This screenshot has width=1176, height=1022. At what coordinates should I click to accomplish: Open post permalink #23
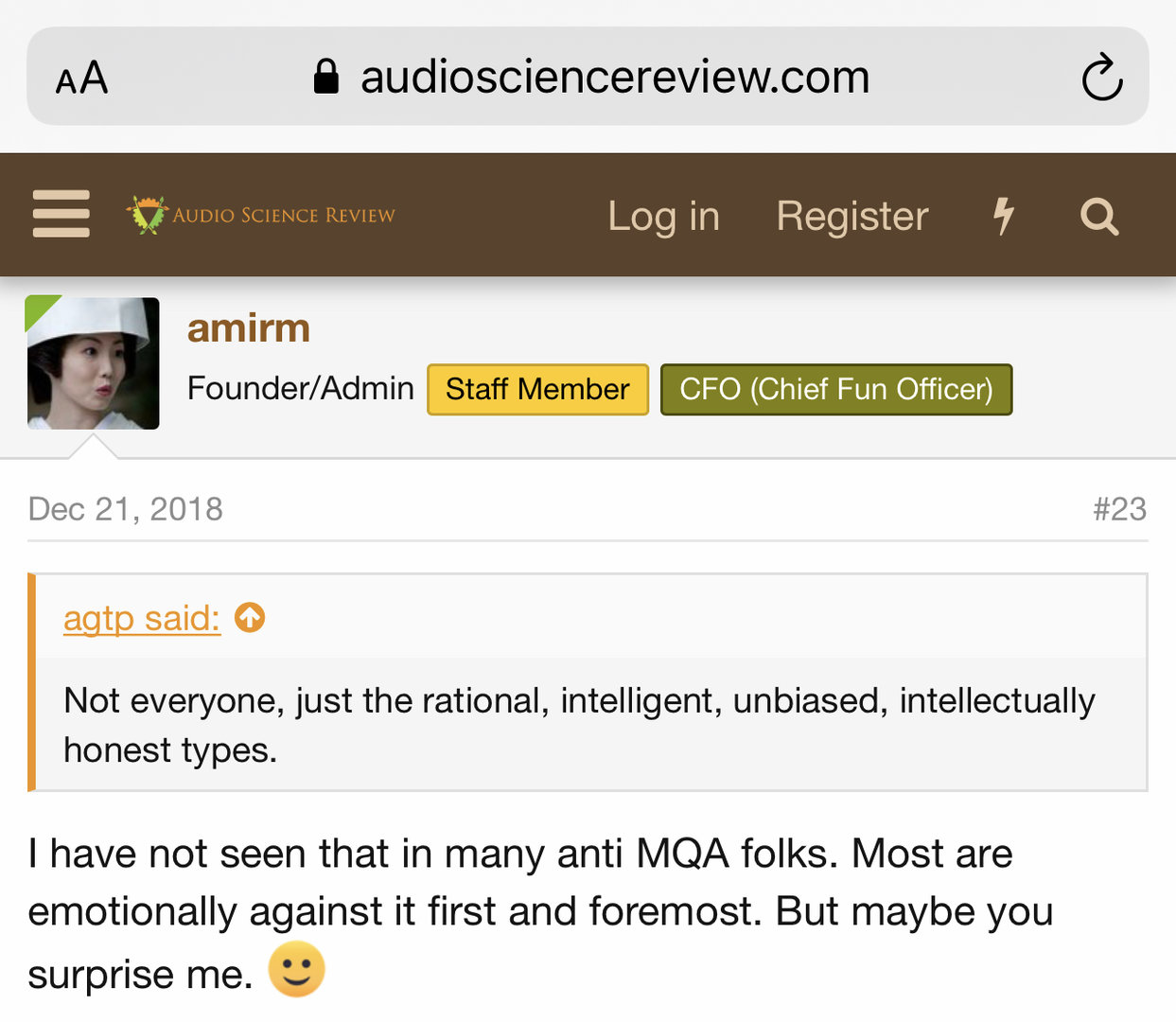coord(1119,509)
